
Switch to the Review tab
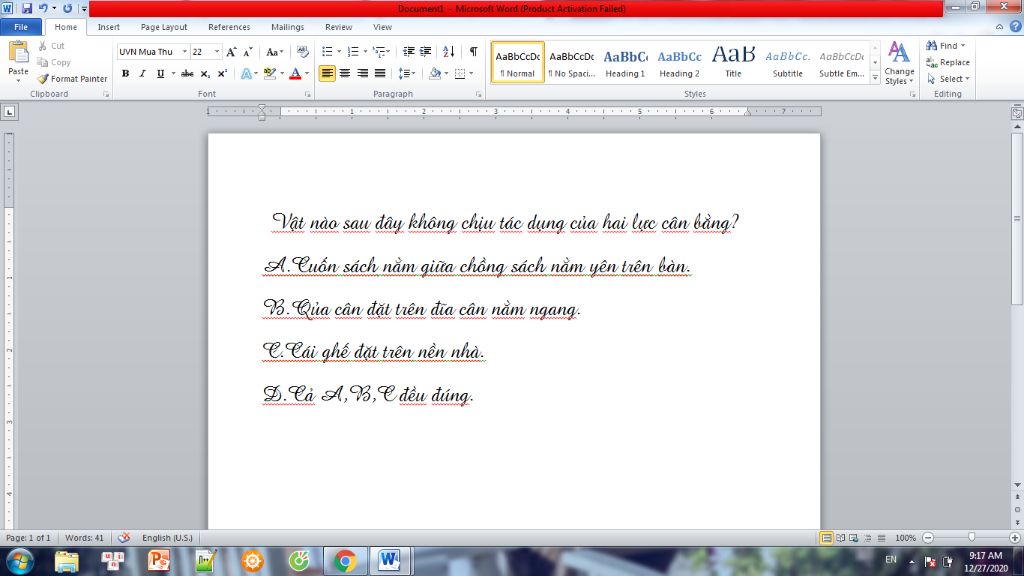click(338, 27)
